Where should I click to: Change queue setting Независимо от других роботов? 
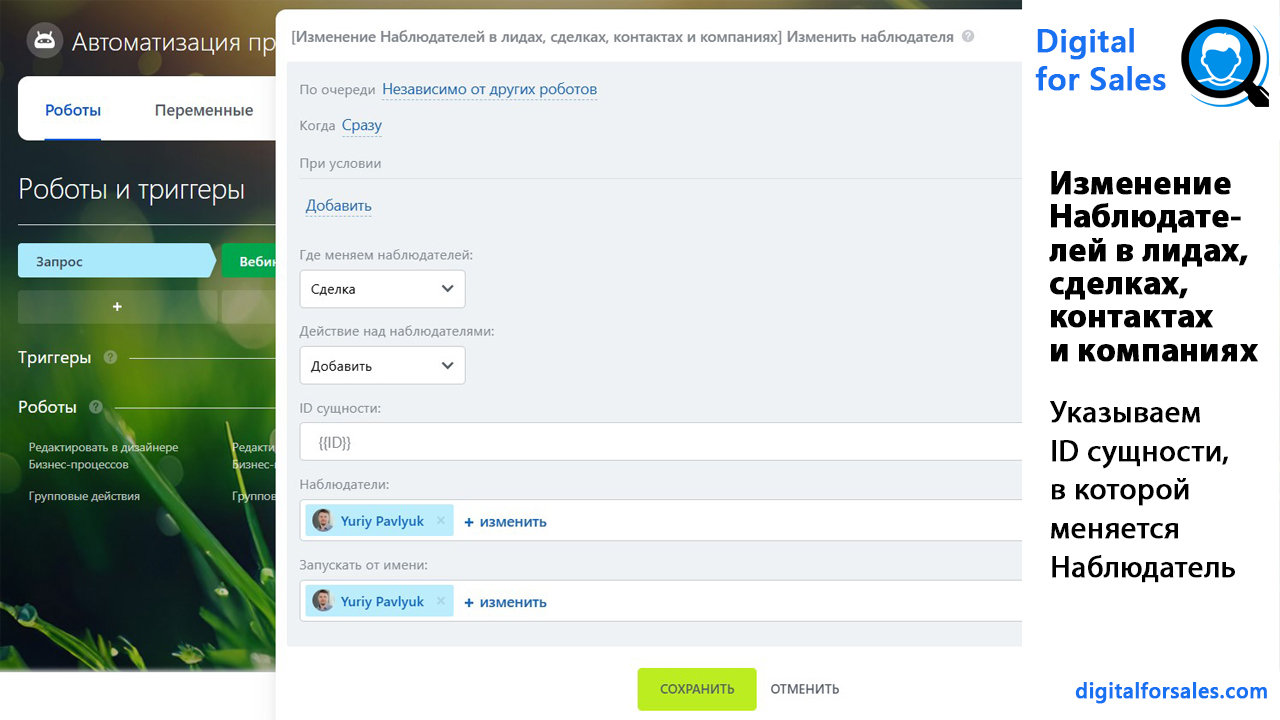tap(489, 90)
